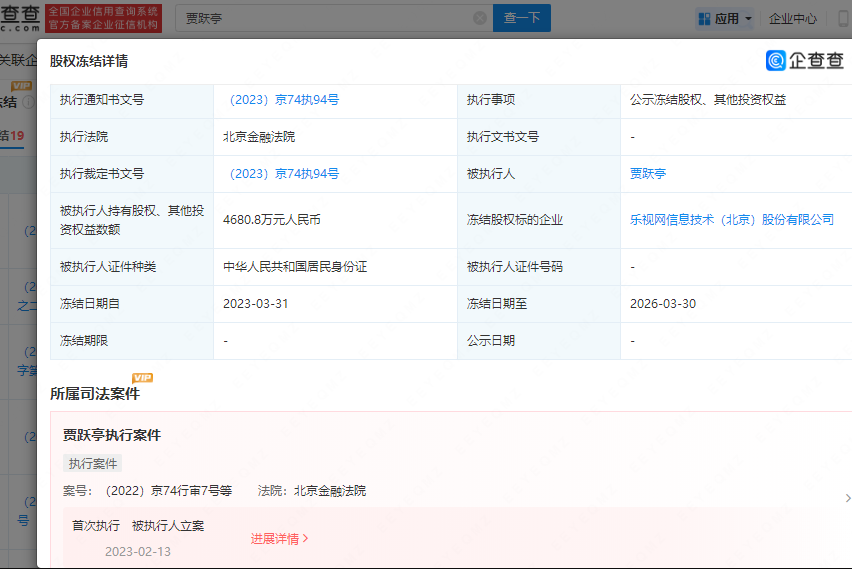Image resolution: width=852 pixels, height=569 pixels.
Task: Click the mobile phone icon at top right
Action: click(x=842, y=18)
